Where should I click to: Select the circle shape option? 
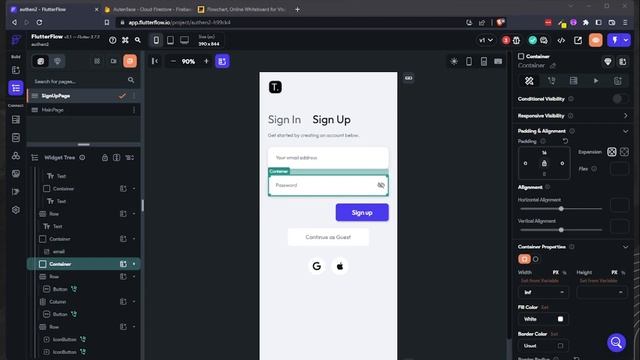click(536, 259)
